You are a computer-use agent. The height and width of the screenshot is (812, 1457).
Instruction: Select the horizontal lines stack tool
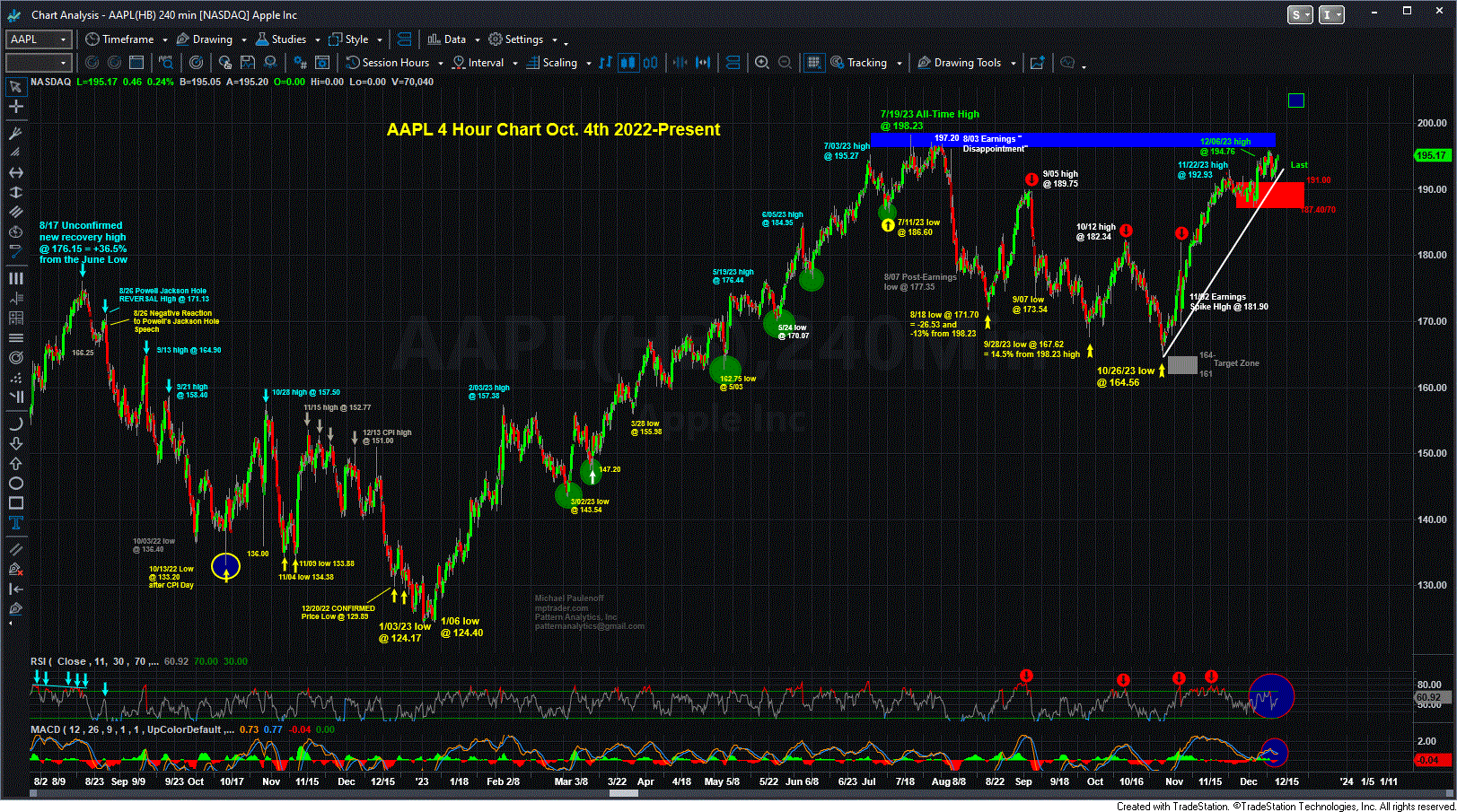tap(15, 337)
